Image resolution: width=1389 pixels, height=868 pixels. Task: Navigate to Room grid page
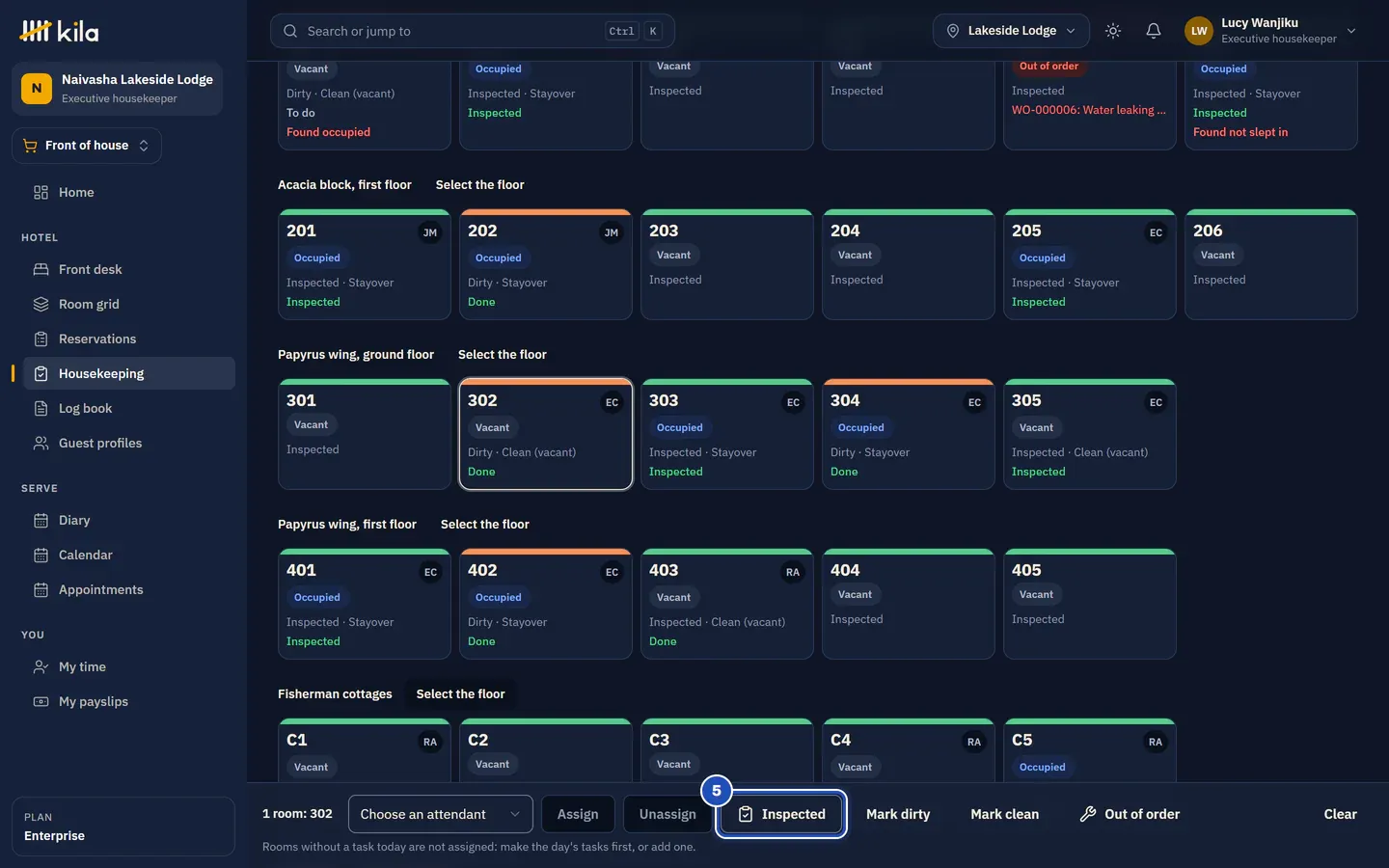point(129,304)
